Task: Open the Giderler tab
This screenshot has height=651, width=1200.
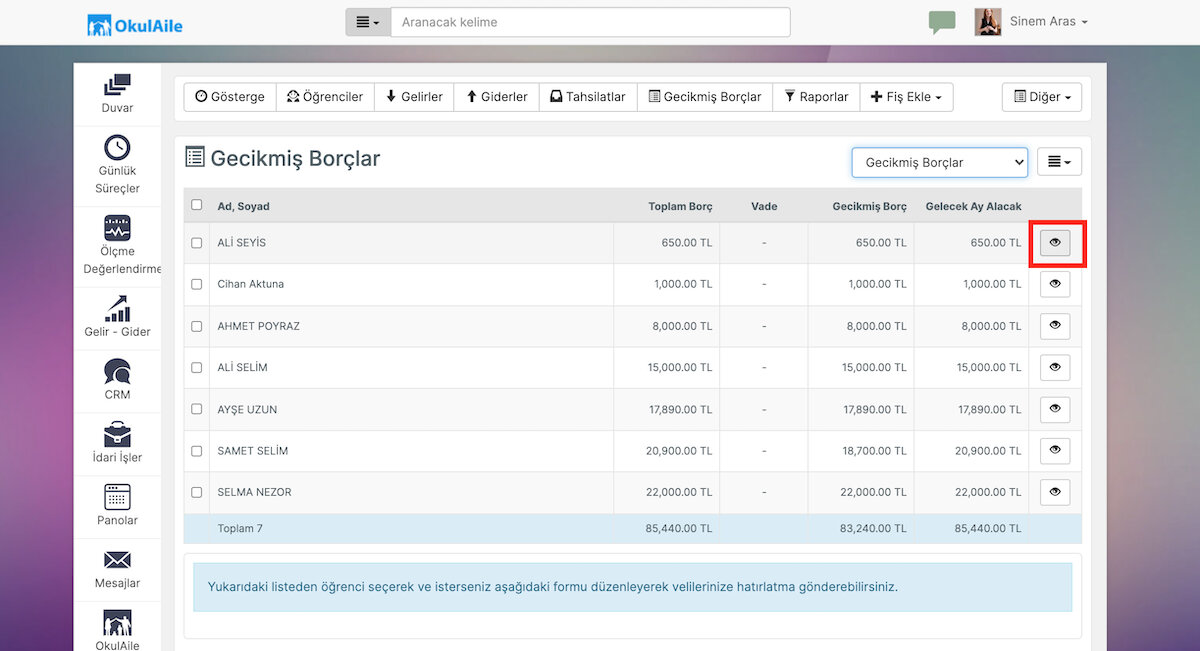Action: [x=497, y=97]
